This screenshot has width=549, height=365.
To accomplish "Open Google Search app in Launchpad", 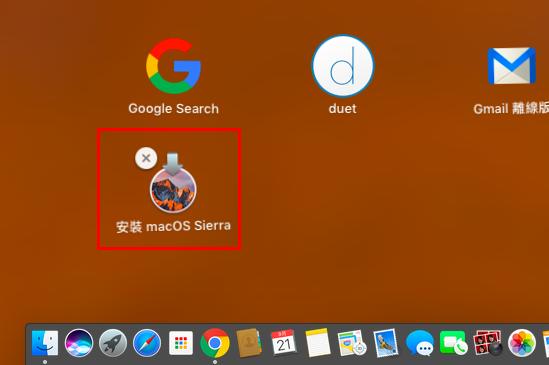I will (x=173, y=66).
